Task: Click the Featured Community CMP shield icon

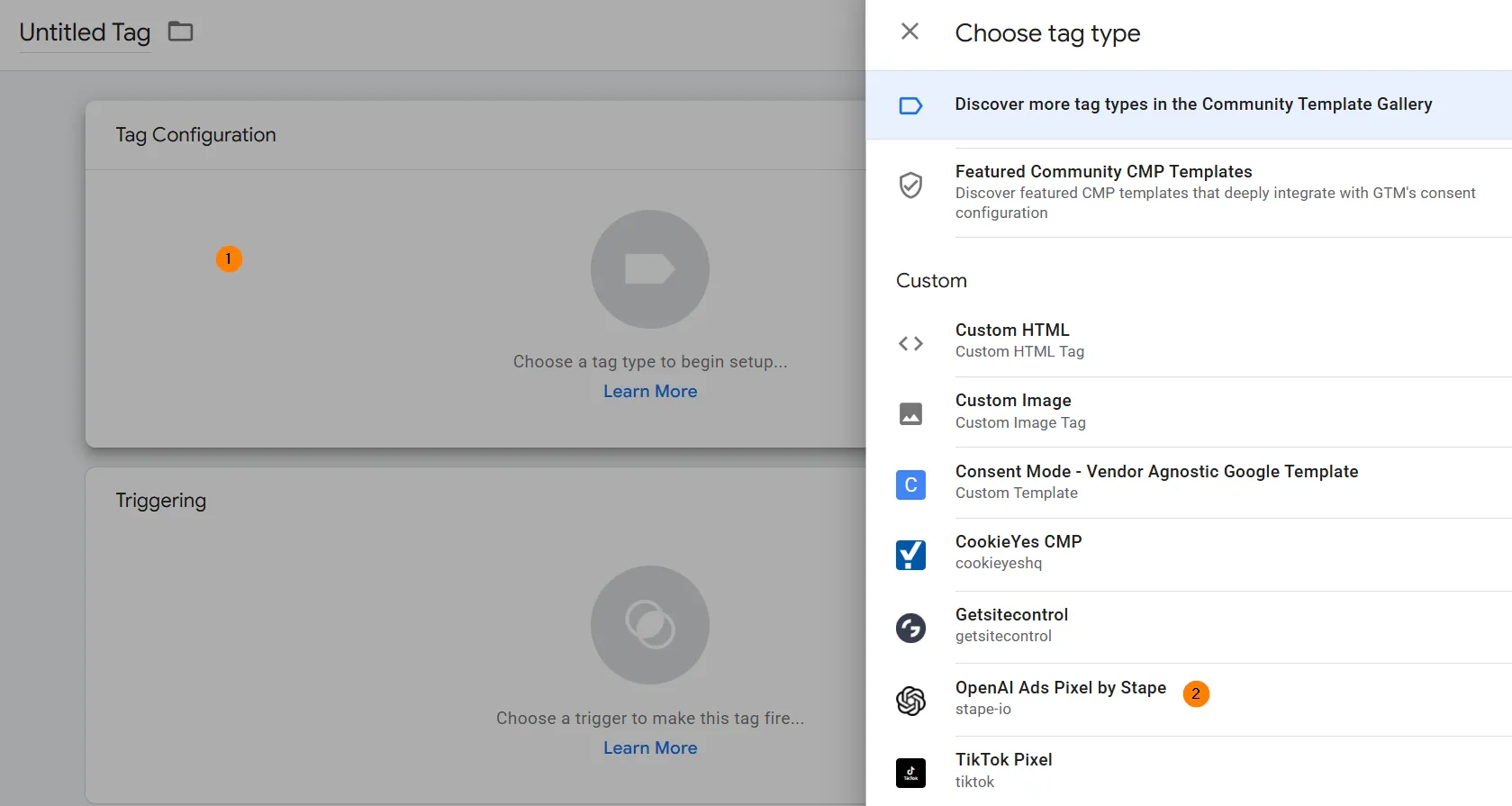Action: pos(910,185)
